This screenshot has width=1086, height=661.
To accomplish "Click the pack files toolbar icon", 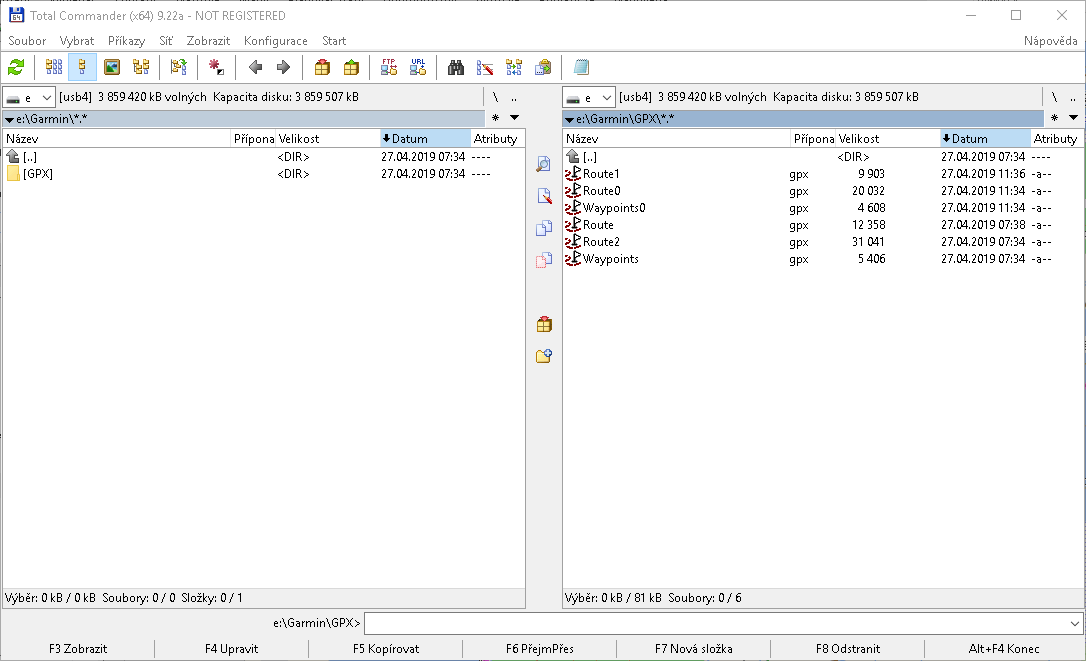I will click(322, 67).
